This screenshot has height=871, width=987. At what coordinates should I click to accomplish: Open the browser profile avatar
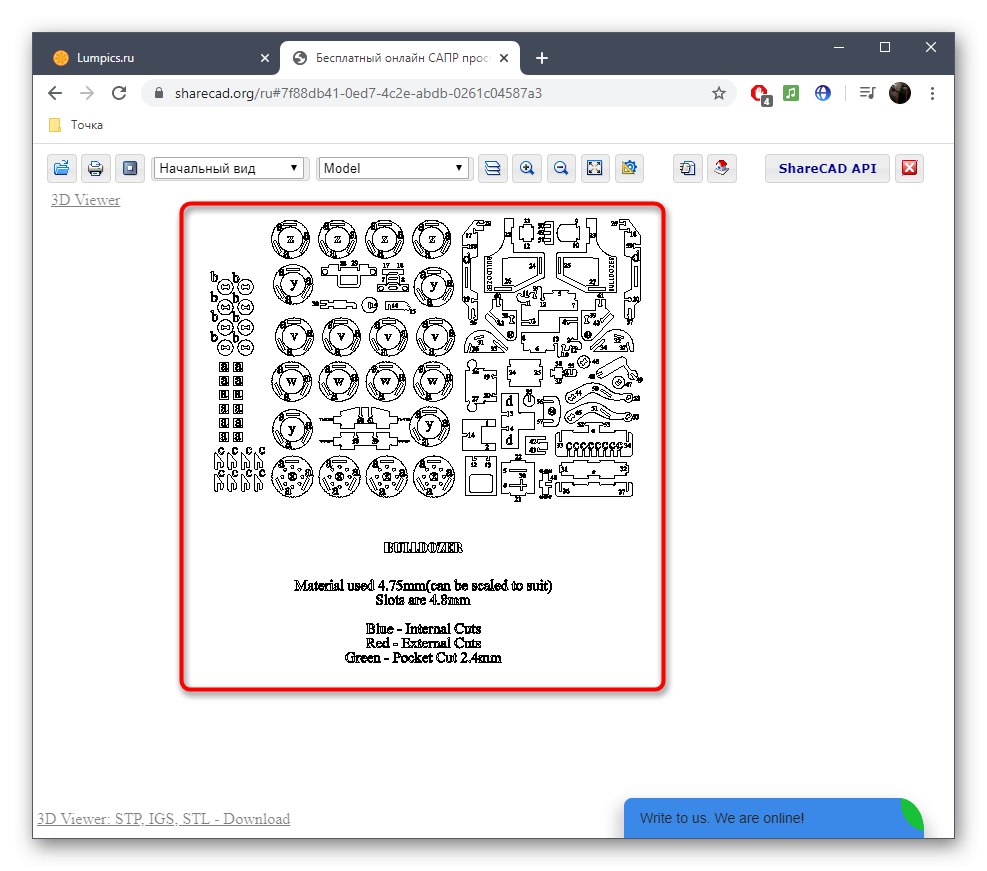900,93
